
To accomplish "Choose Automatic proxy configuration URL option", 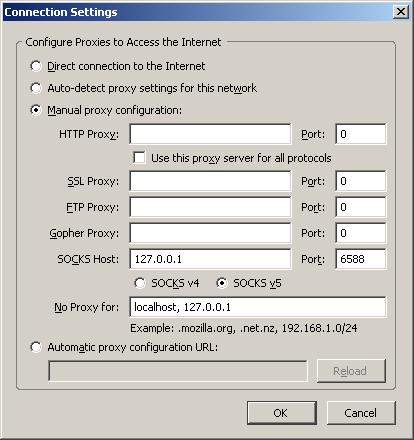I will pos(36,347).
